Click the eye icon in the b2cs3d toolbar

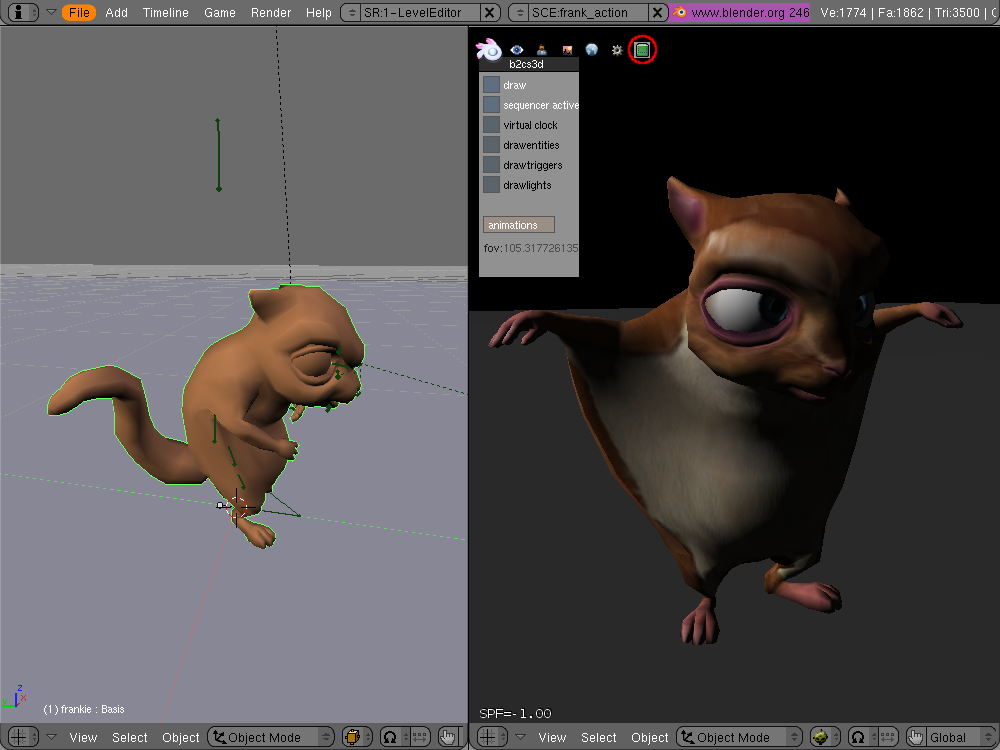click(x=517, y=50)
